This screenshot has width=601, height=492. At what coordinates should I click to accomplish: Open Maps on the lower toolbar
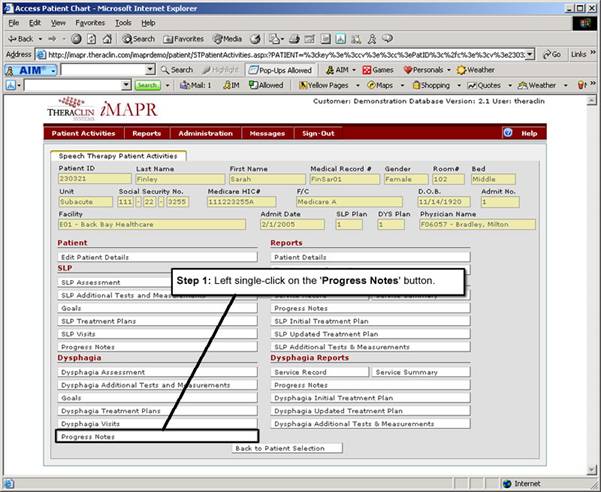380,85
